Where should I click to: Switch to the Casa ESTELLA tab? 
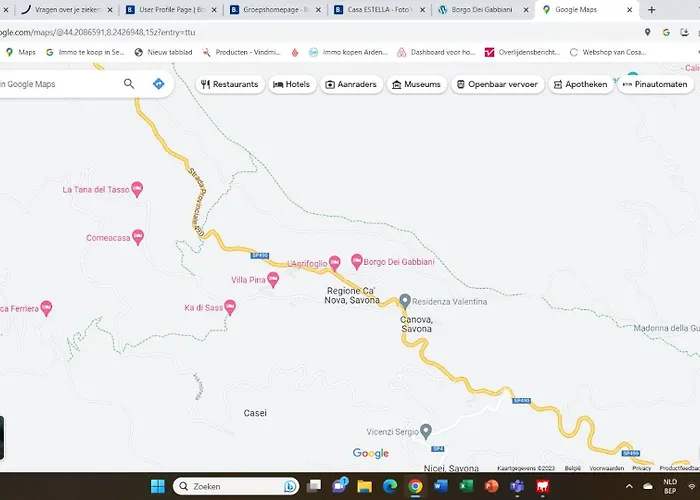click(x=379, y=9)
